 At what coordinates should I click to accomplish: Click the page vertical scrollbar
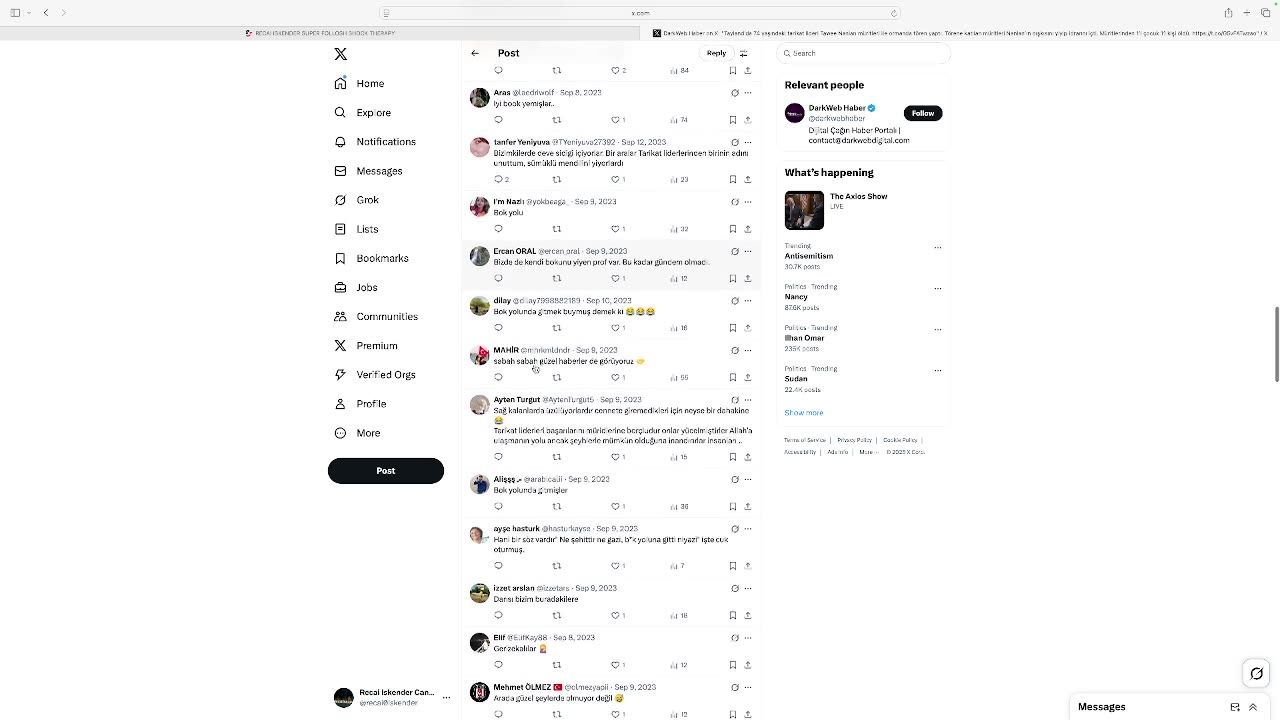(x=1276, y=345)
